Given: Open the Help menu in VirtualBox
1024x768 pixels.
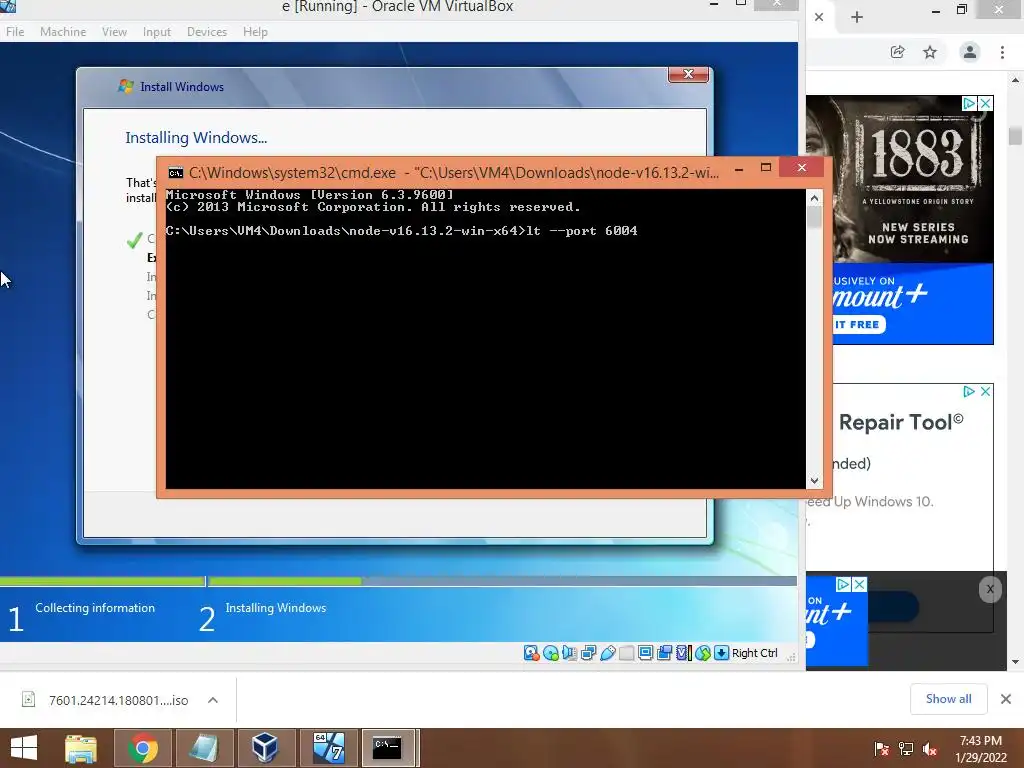Looking at the screenshot, I should coord(255,31).
